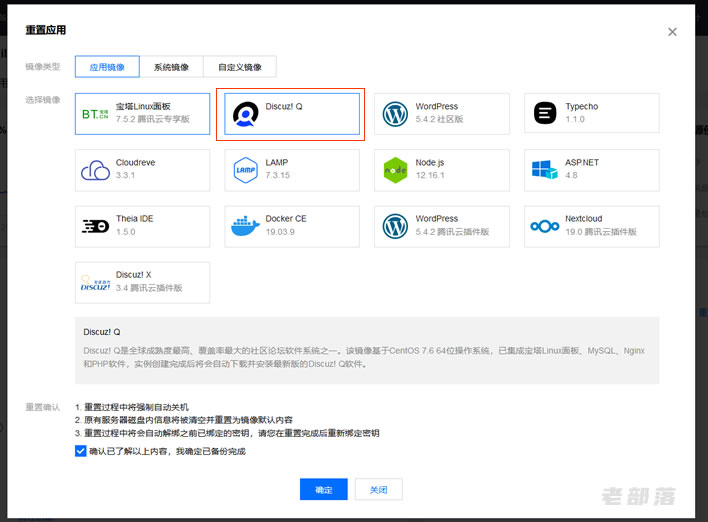
Task: Click the Discuz! Q description paragraph
Action: (364, 357)
